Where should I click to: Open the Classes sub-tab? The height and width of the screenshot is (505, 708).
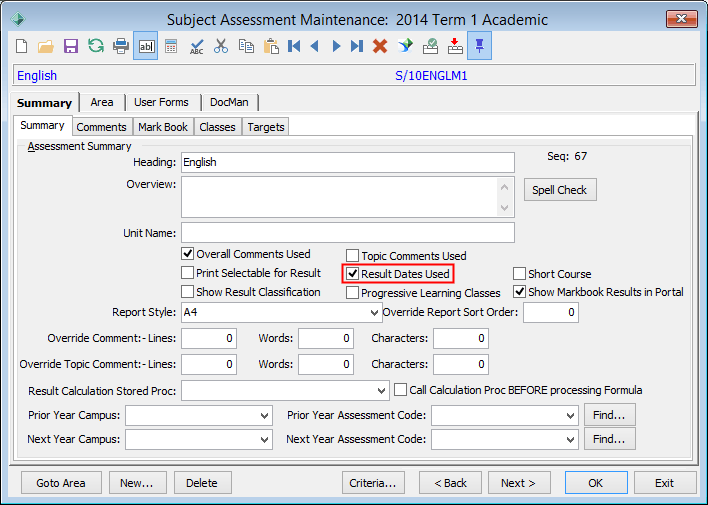[217, 127]
